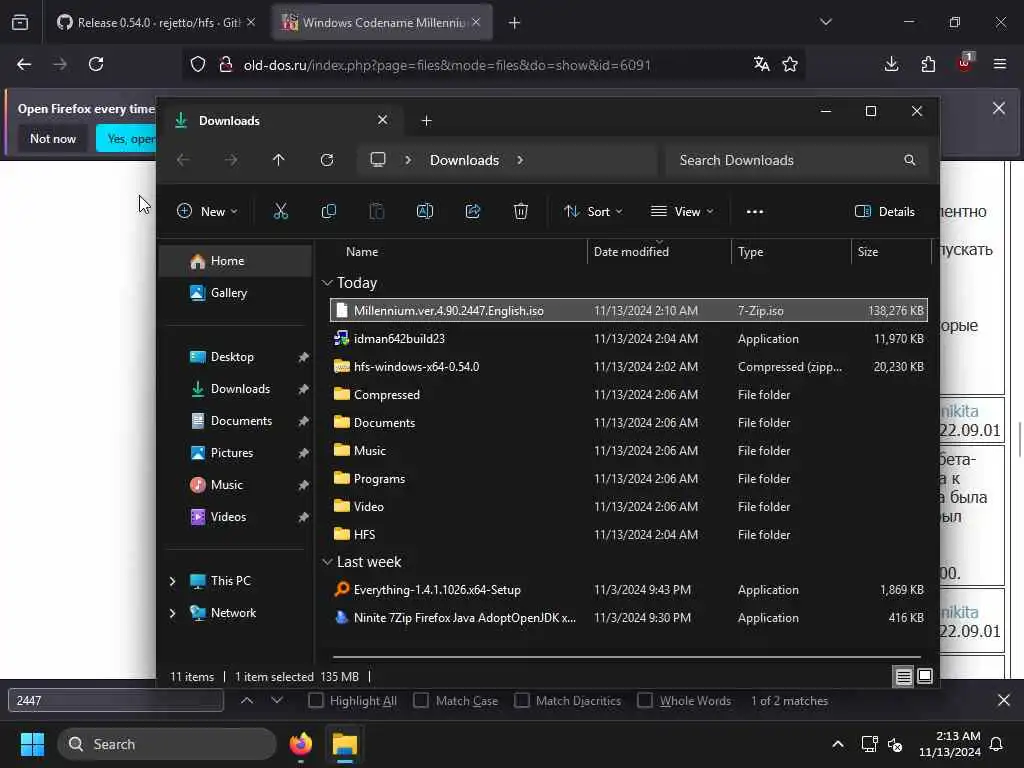Image resolution: width=1024 pixels, height=768 pixels.
Task: Click the Rename icon in Explorer toolbar
Action: tap(424, 211)
